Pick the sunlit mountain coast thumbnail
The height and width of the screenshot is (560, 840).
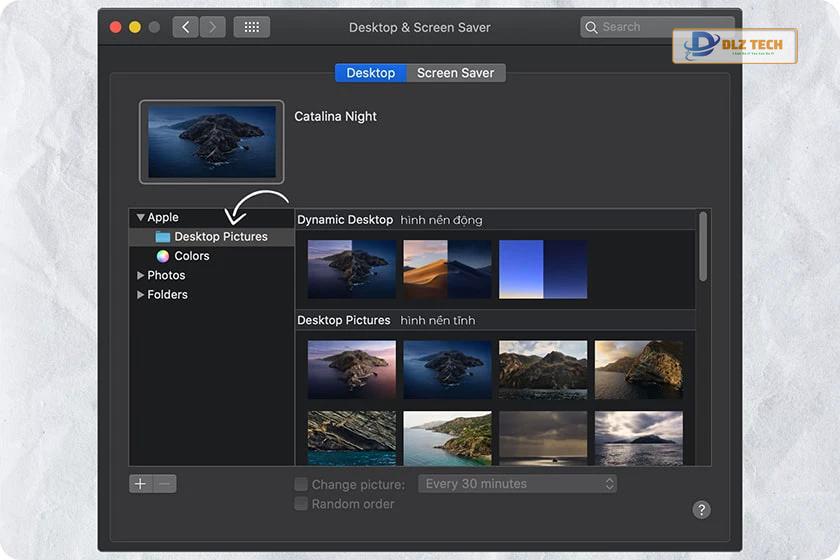coord(543,370)
